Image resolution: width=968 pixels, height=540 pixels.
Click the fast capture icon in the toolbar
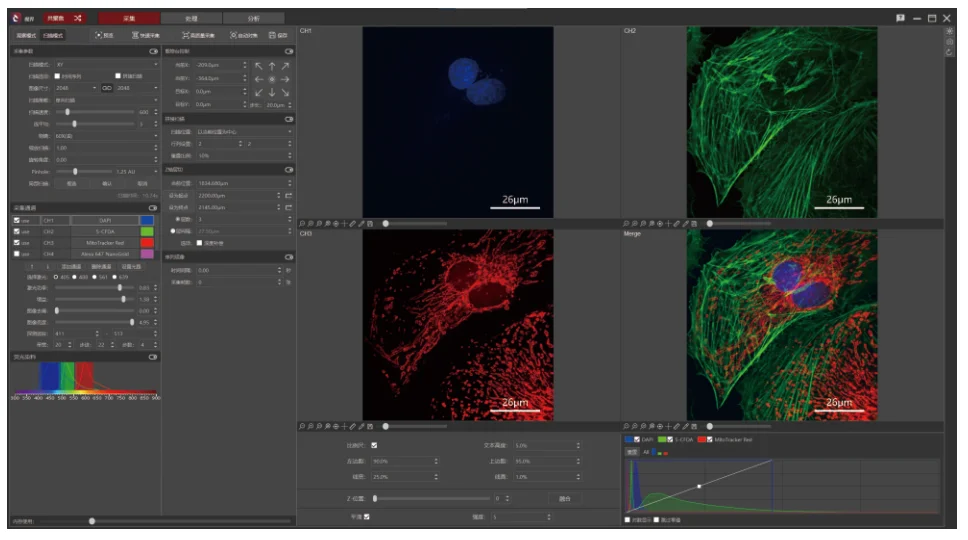pyautogui.click(x=135, y=35)
